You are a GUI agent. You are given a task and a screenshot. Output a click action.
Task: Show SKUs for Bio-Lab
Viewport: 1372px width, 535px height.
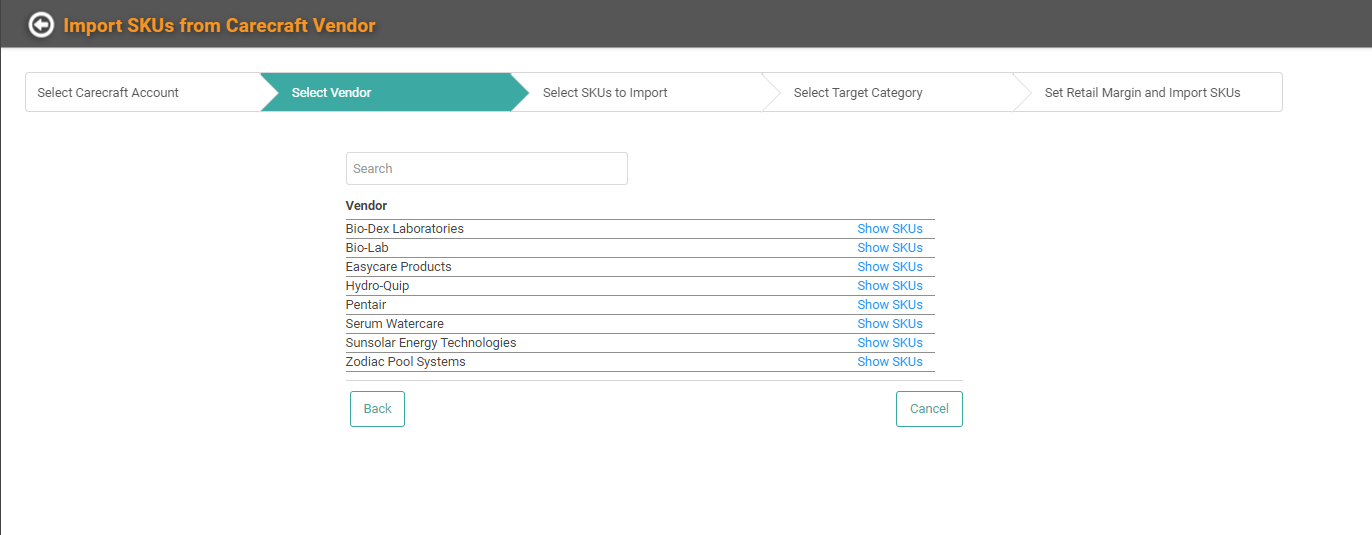click(890, 248)
